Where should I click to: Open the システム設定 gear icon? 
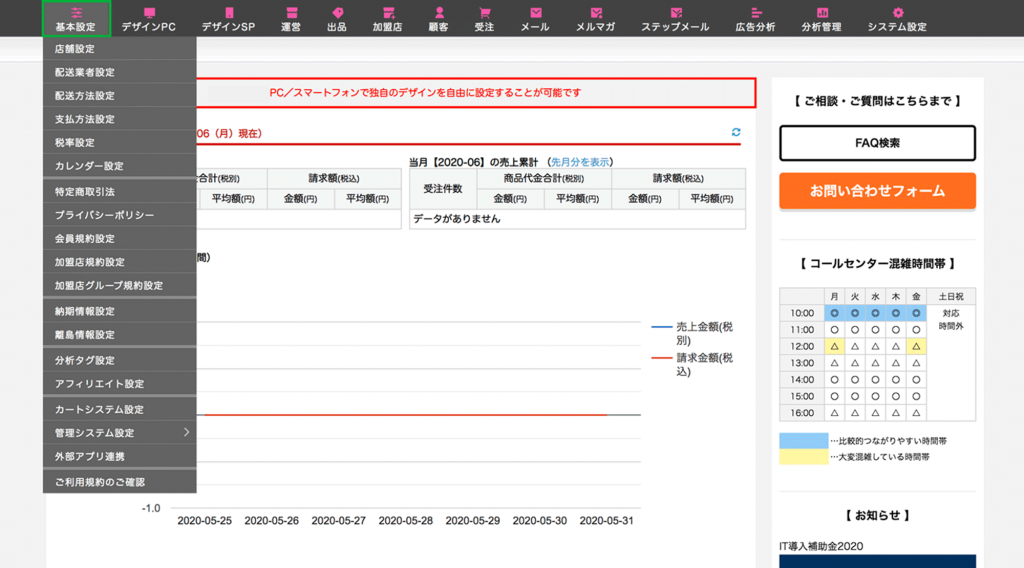(x=897, y=13)
